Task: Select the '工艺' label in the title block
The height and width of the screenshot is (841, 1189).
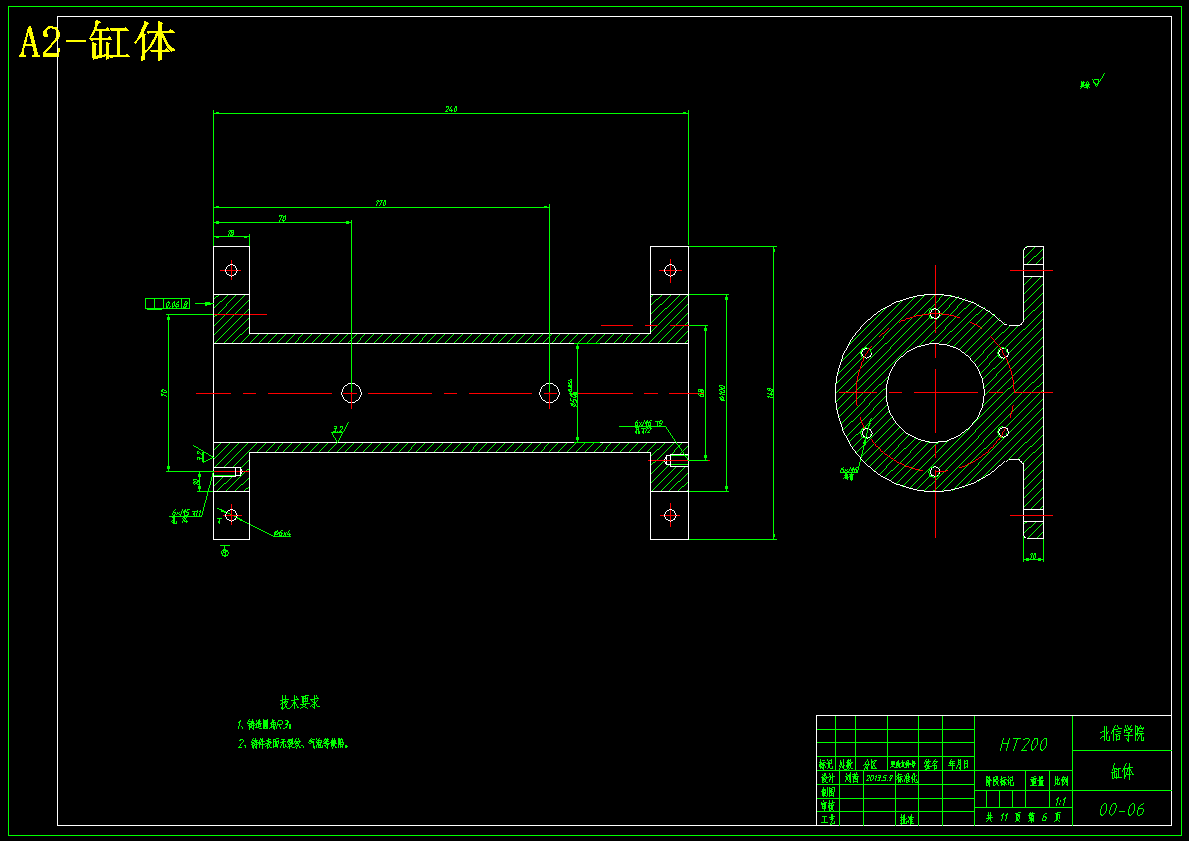Action: 827,819
